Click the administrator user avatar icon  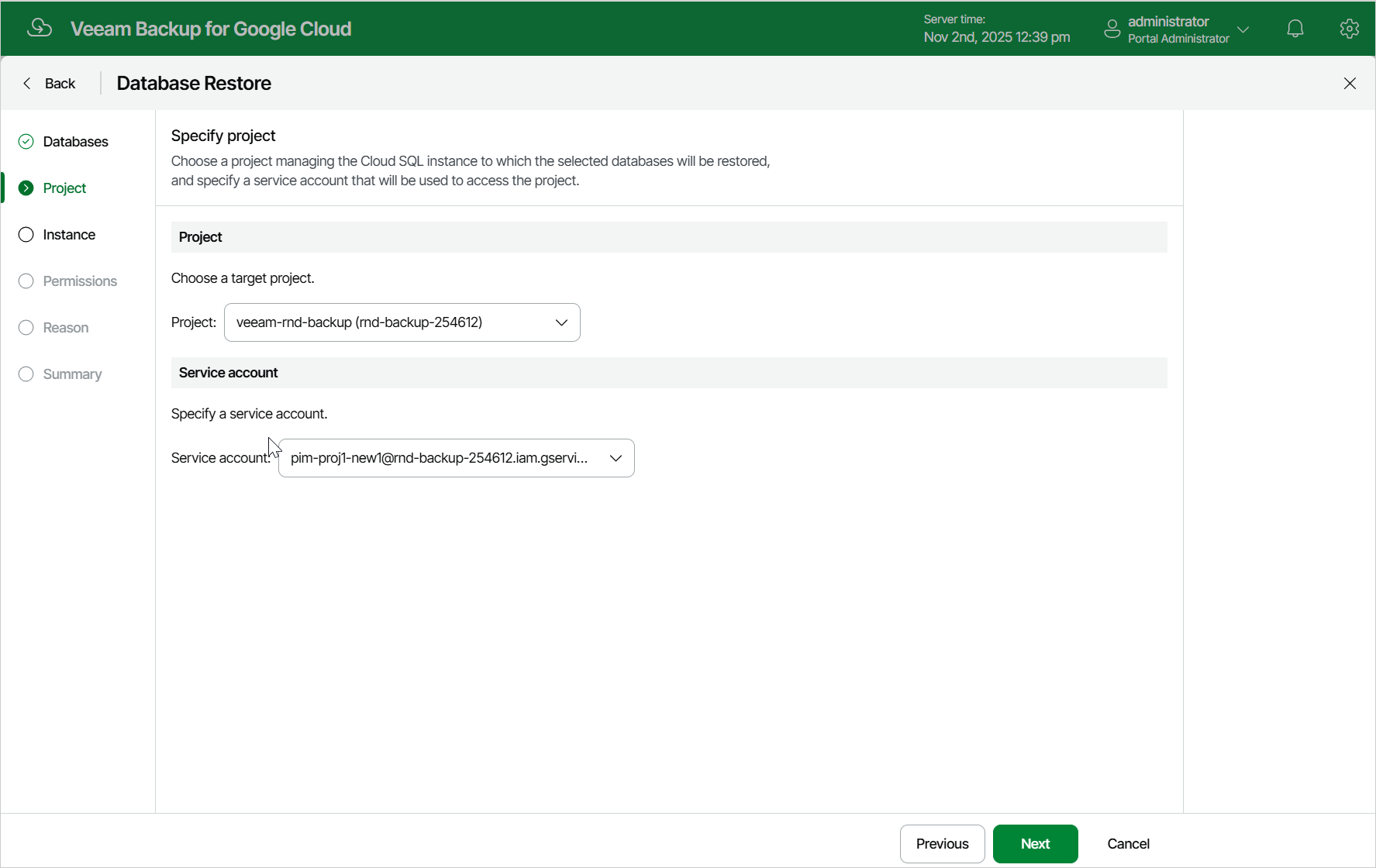coord(1112,29)
